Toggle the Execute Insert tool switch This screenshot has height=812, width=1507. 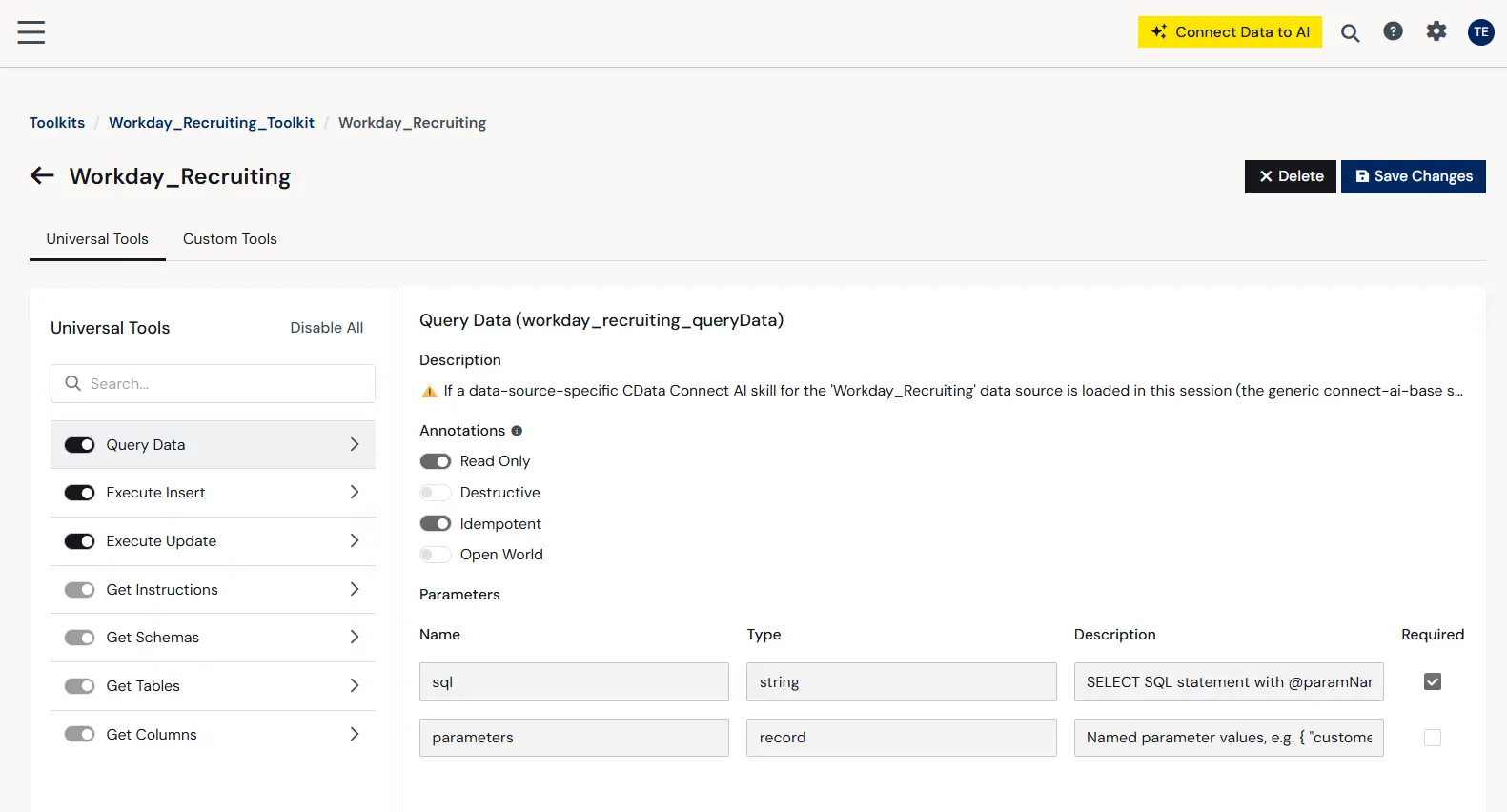tap(79, 493)
